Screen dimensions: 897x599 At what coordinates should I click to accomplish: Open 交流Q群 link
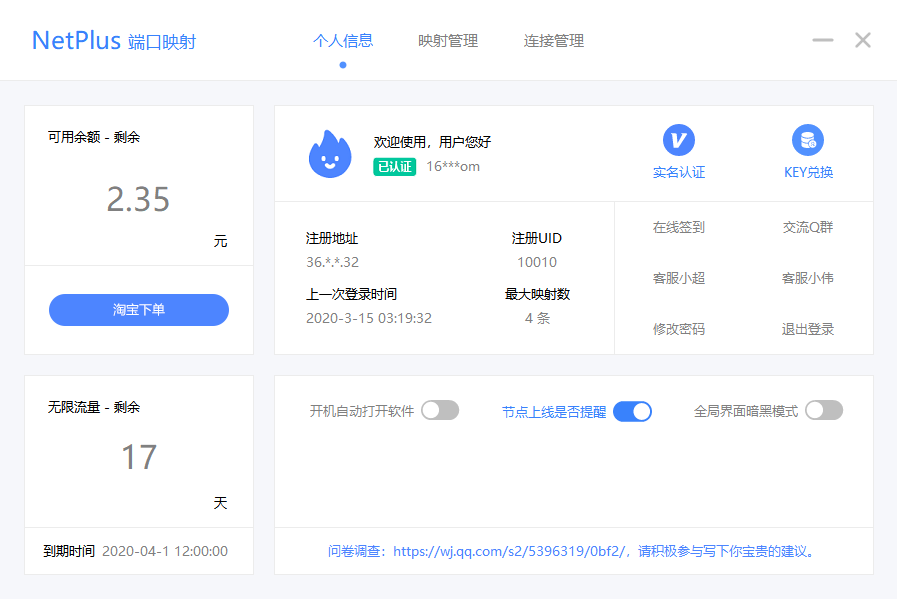[x=807, y=227]
